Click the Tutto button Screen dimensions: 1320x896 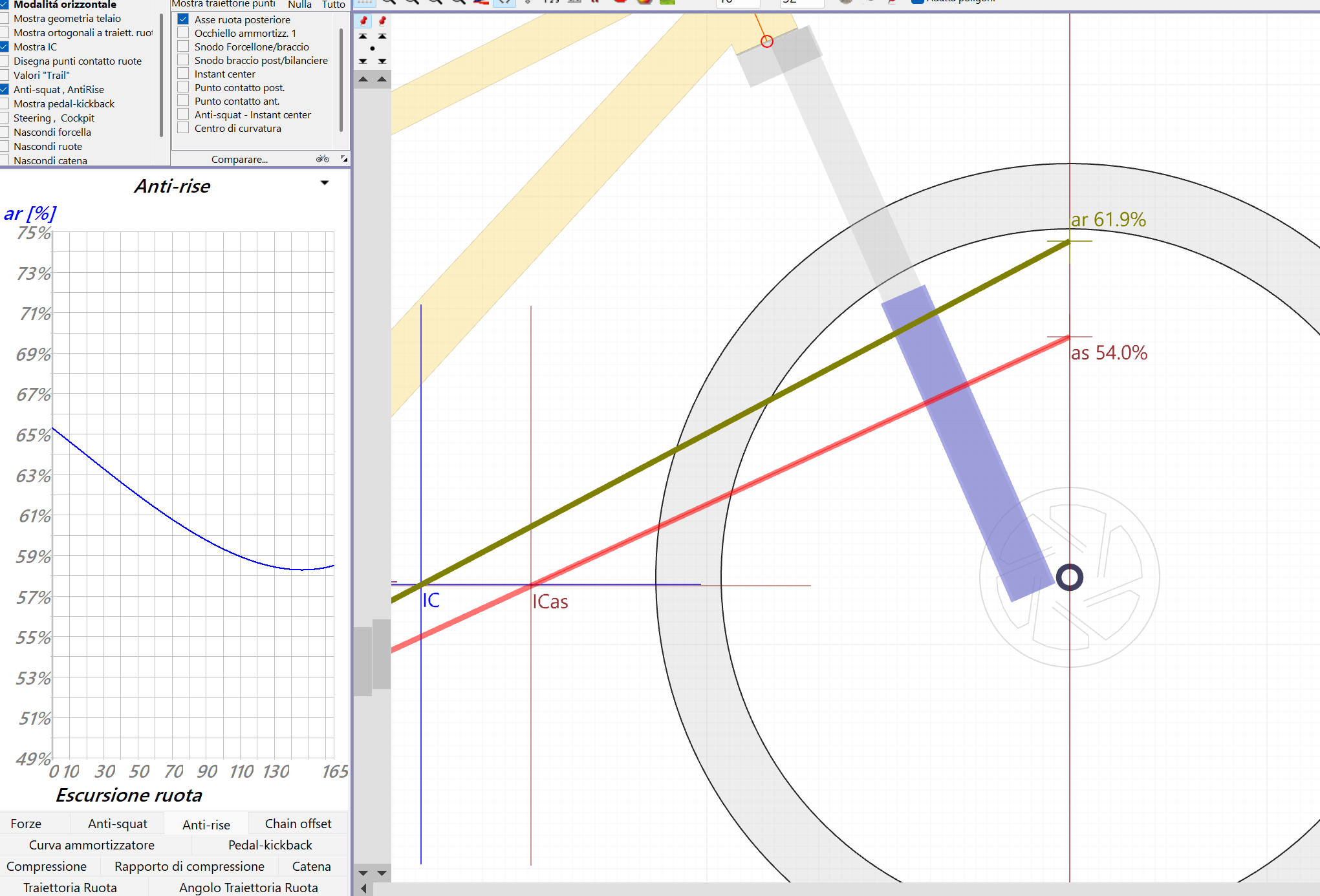click(334, 5)
